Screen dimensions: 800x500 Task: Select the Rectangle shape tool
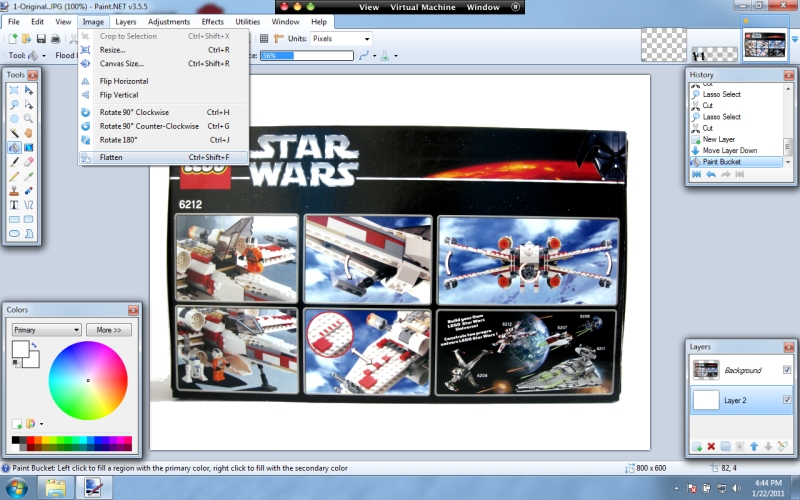[14, 219]
